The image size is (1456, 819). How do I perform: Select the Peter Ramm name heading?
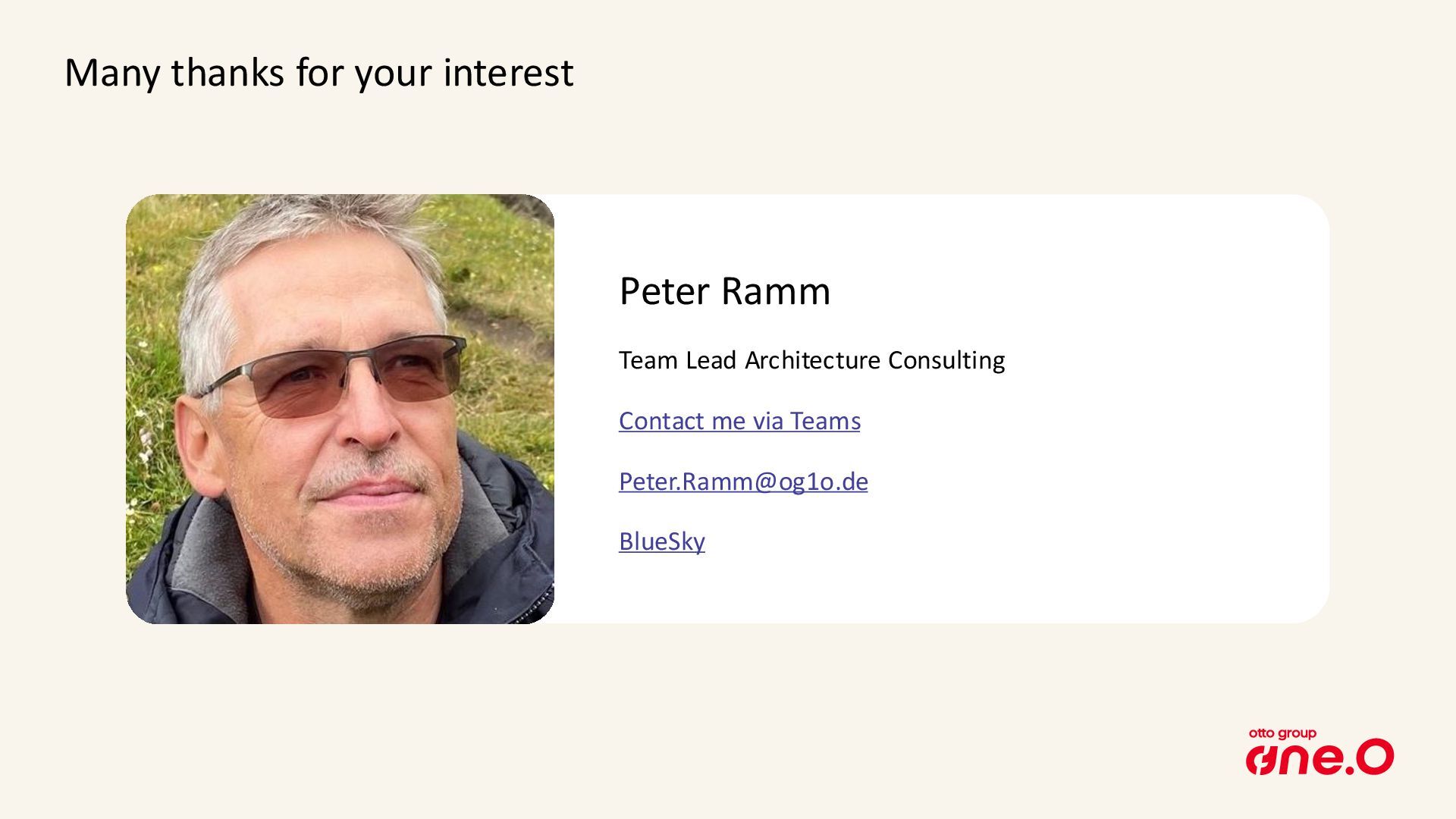coord(724,291)
